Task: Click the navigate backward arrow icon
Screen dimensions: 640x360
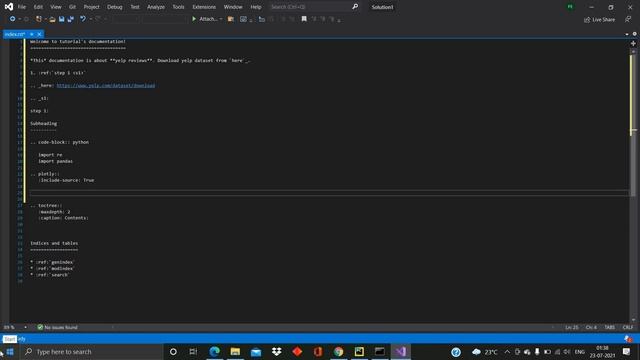Action: [12, 19]
